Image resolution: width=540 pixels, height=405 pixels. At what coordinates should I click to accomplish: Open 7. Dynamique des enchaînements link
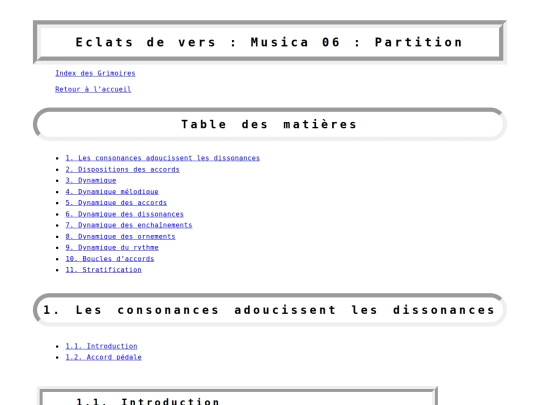tap(129, 225)
